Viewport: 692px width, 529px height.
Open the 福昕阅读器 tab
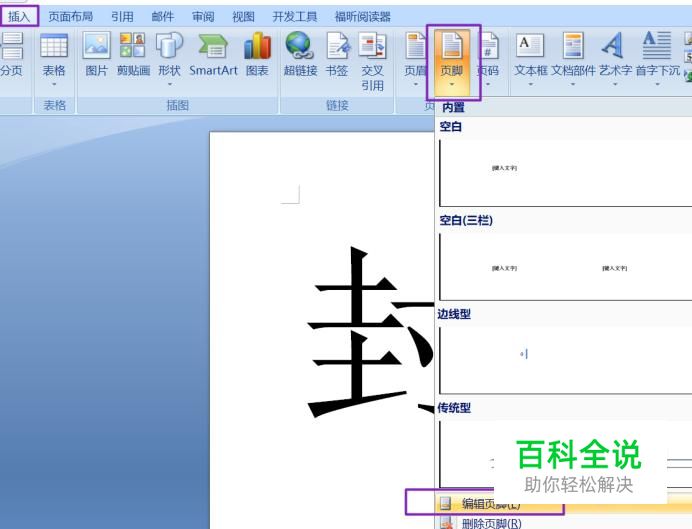pyautogui.click(x=363, y=17)
